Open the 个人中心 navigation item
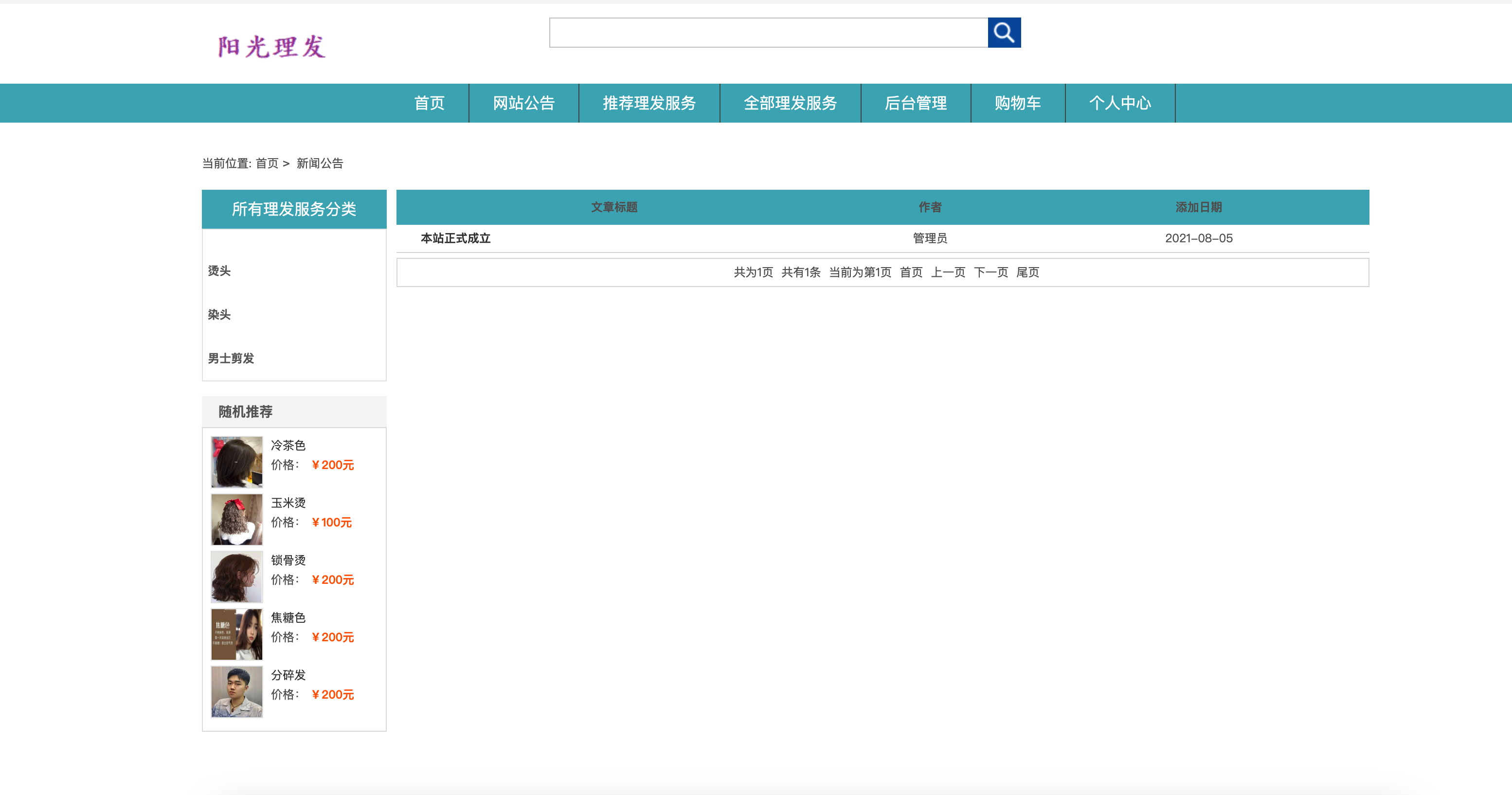 click(x=1120, y=103)
